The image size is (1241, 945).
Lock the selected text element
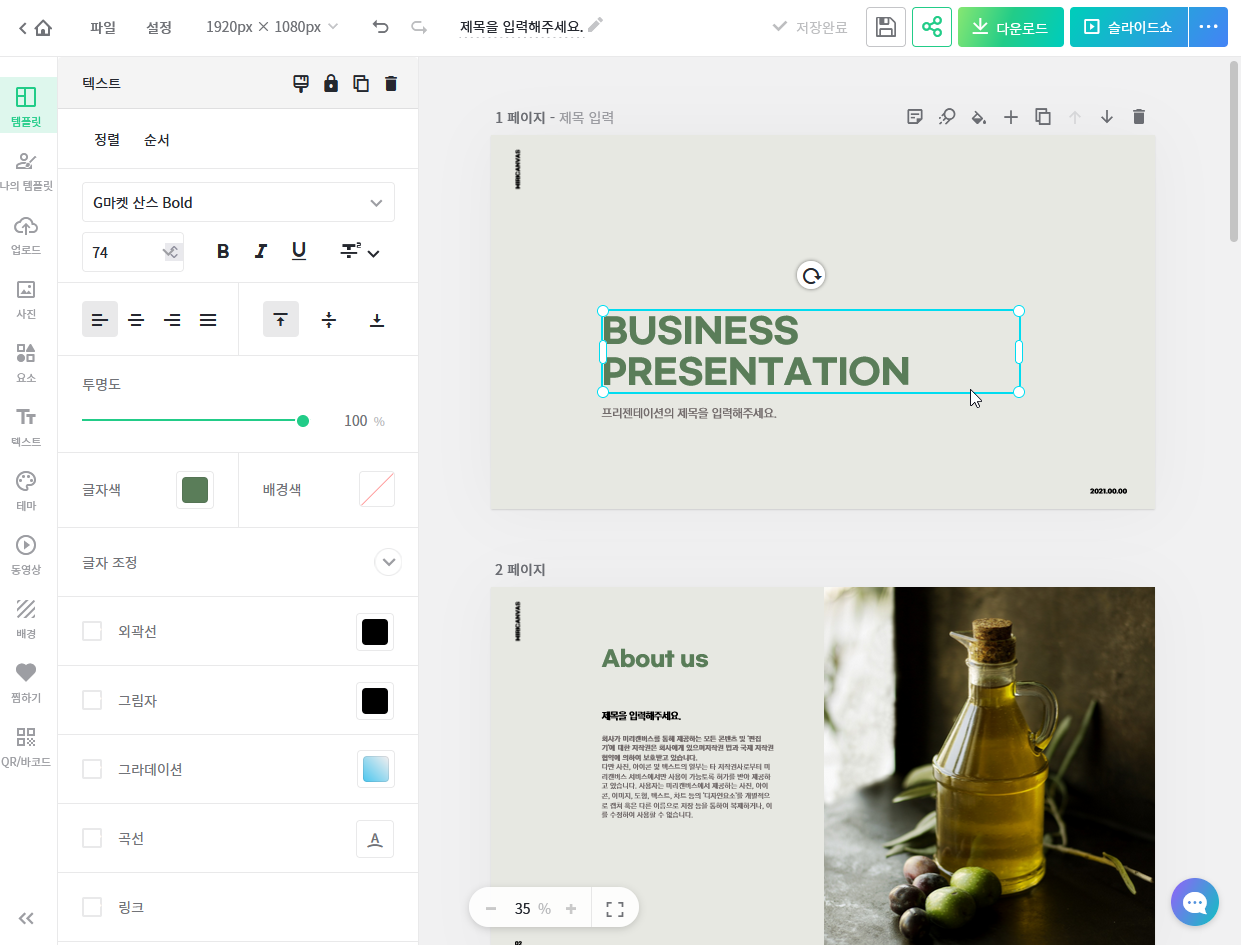331,84
